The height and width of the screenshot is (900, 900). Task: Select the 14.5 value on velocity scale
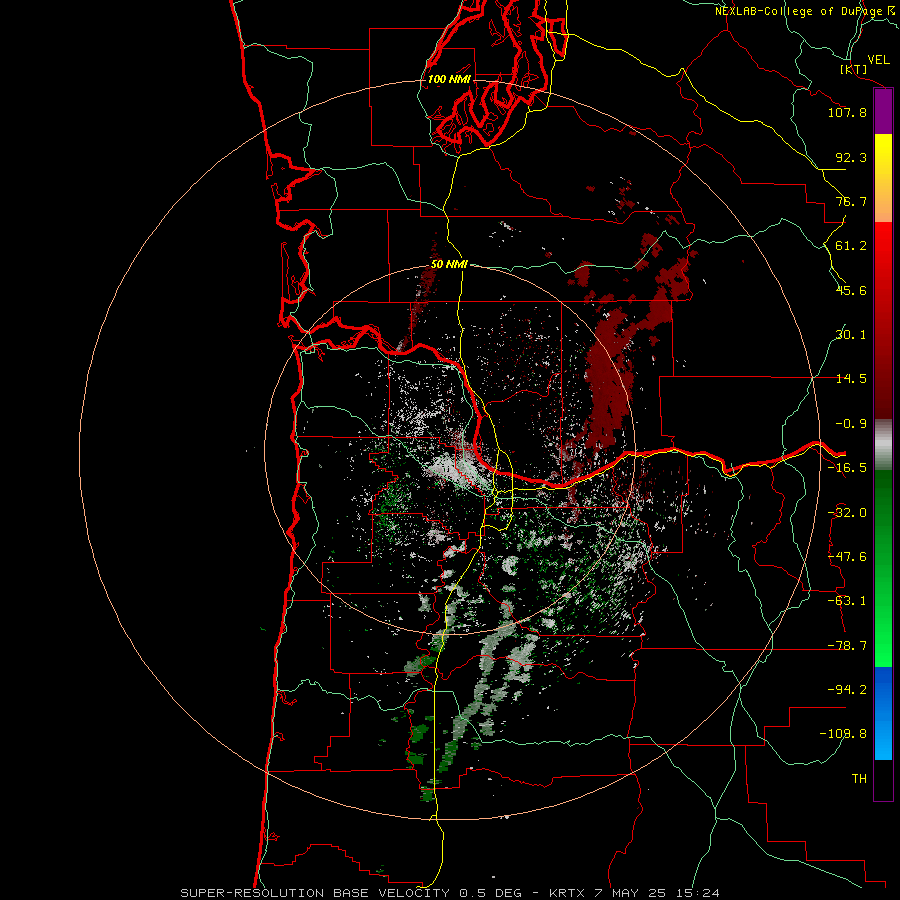point(851,379)
